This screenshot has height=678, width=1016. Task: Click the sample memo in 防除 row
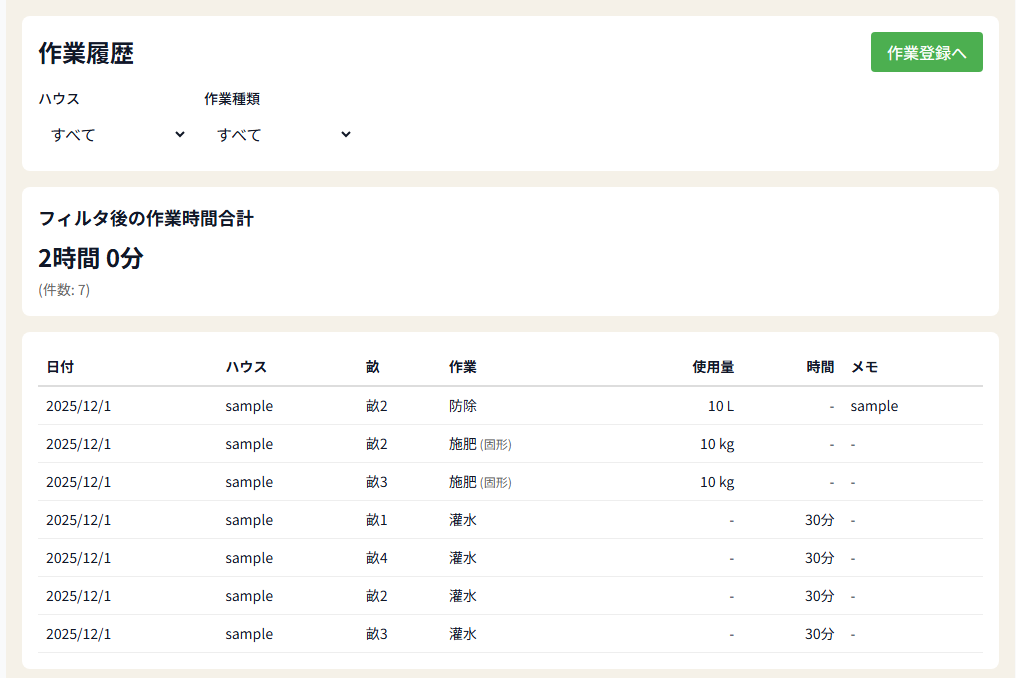[874, 406]
